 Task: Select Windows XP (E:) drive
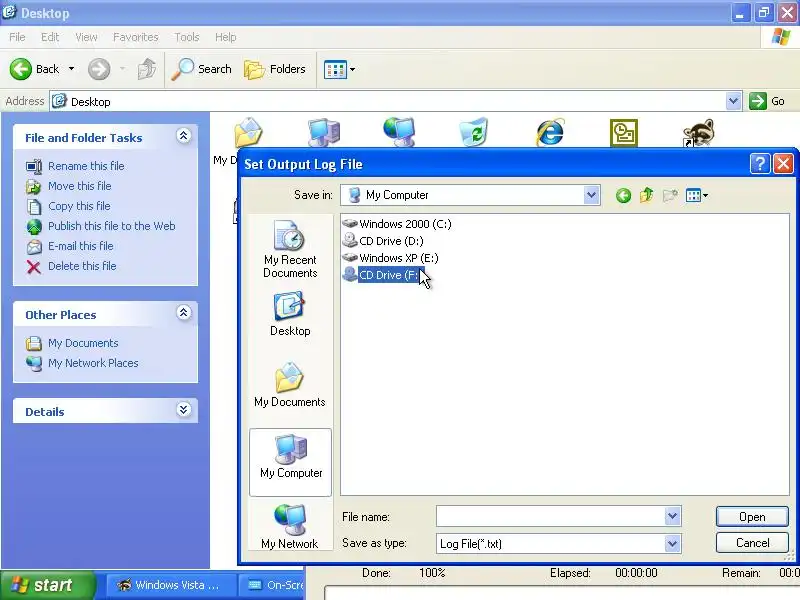(x=390, y=258)
